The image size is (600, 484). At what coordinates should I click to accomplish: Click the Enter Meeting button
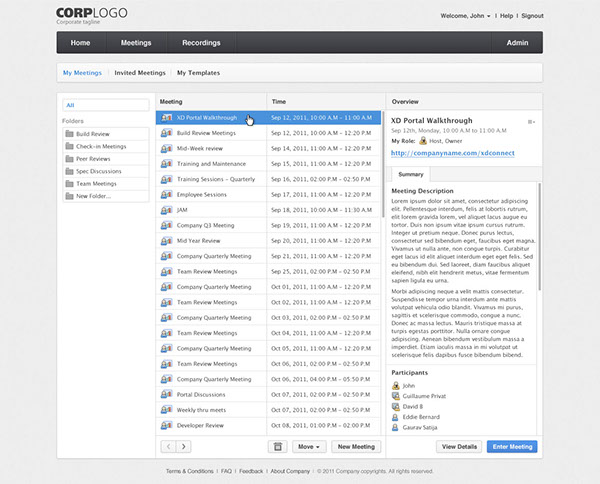[x=512, y=447]
